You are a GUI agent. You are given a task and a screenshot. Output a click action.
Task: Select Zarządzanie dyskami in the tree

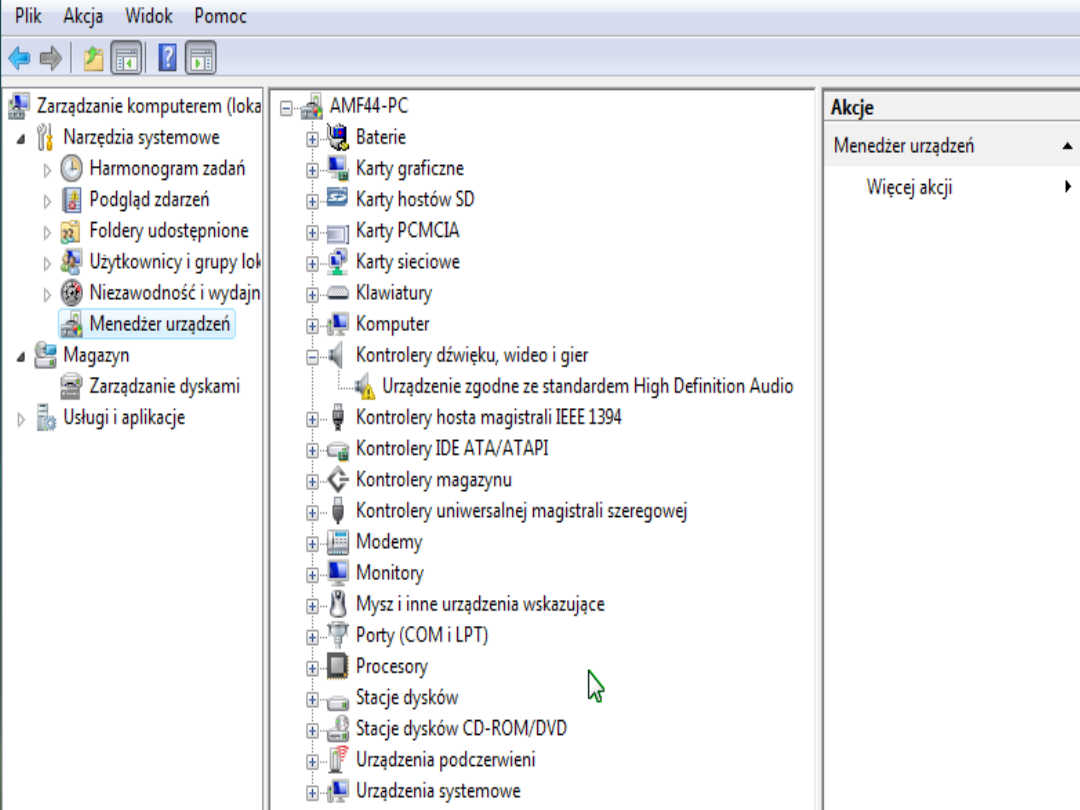164,386
